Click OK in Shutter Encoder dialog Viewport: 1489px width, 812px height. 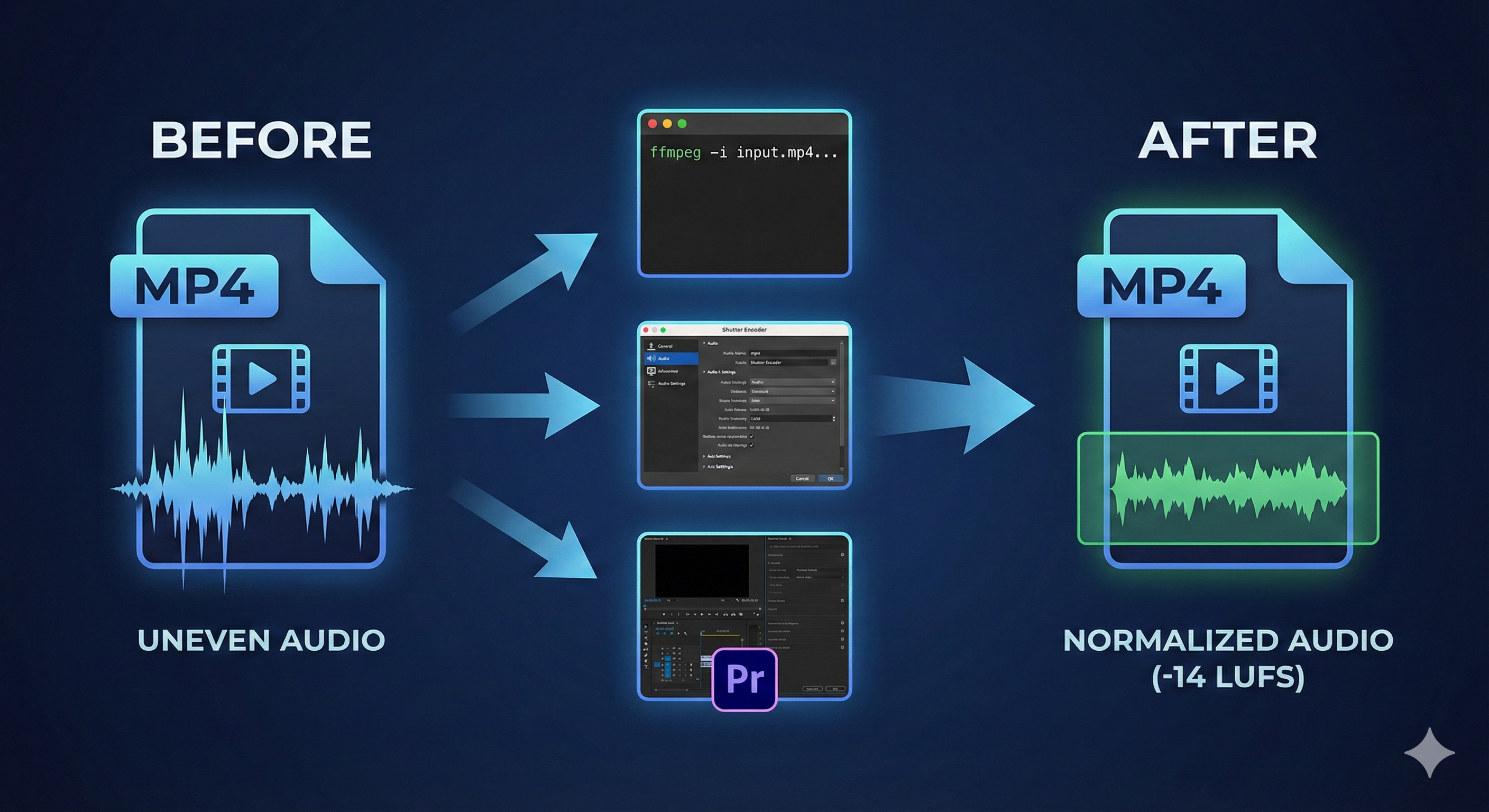(x=831, y=479)
